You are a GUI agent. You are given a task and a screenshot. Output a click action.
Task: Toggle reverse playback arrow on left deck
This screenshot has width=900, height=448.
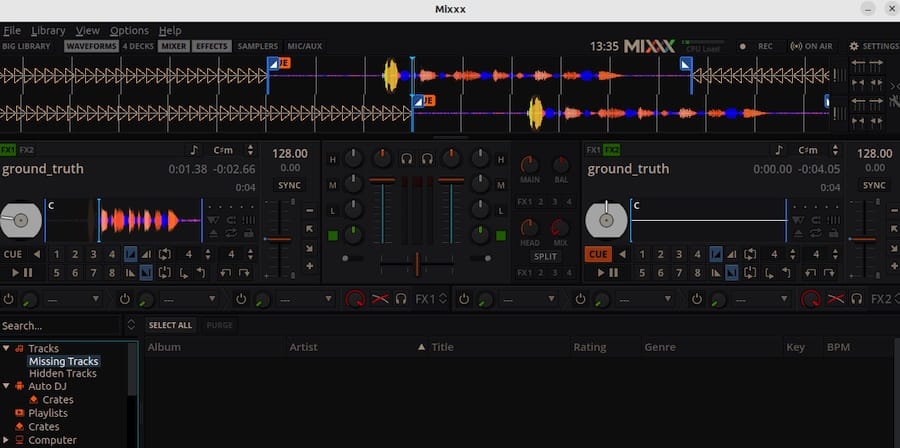[37, 254]
